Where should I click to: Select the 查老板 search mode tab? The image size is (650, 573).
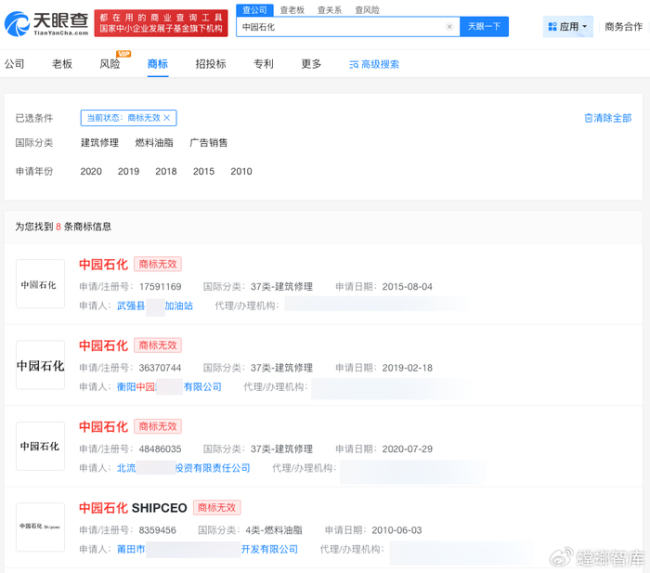click(x=292, y=9)
